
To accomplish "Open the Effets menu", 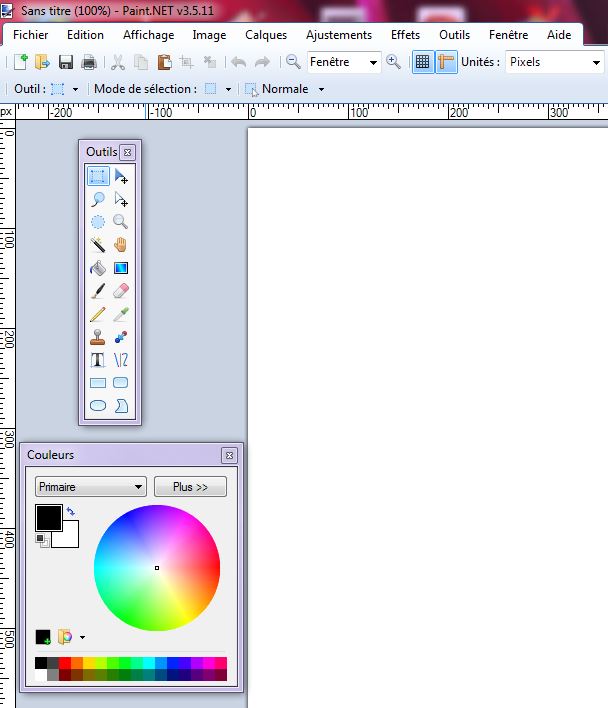I will 405,35.
